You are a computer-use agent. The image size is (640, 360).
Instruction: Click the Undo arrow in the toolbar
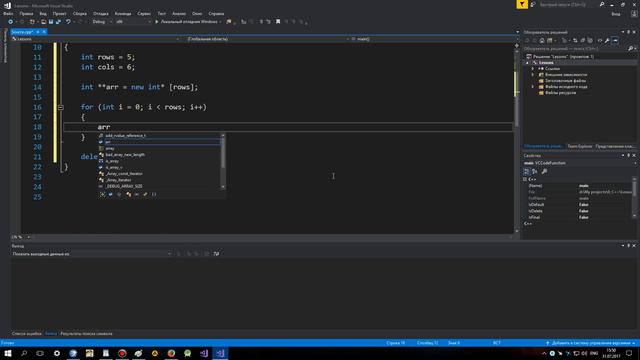tap(68, 22)
